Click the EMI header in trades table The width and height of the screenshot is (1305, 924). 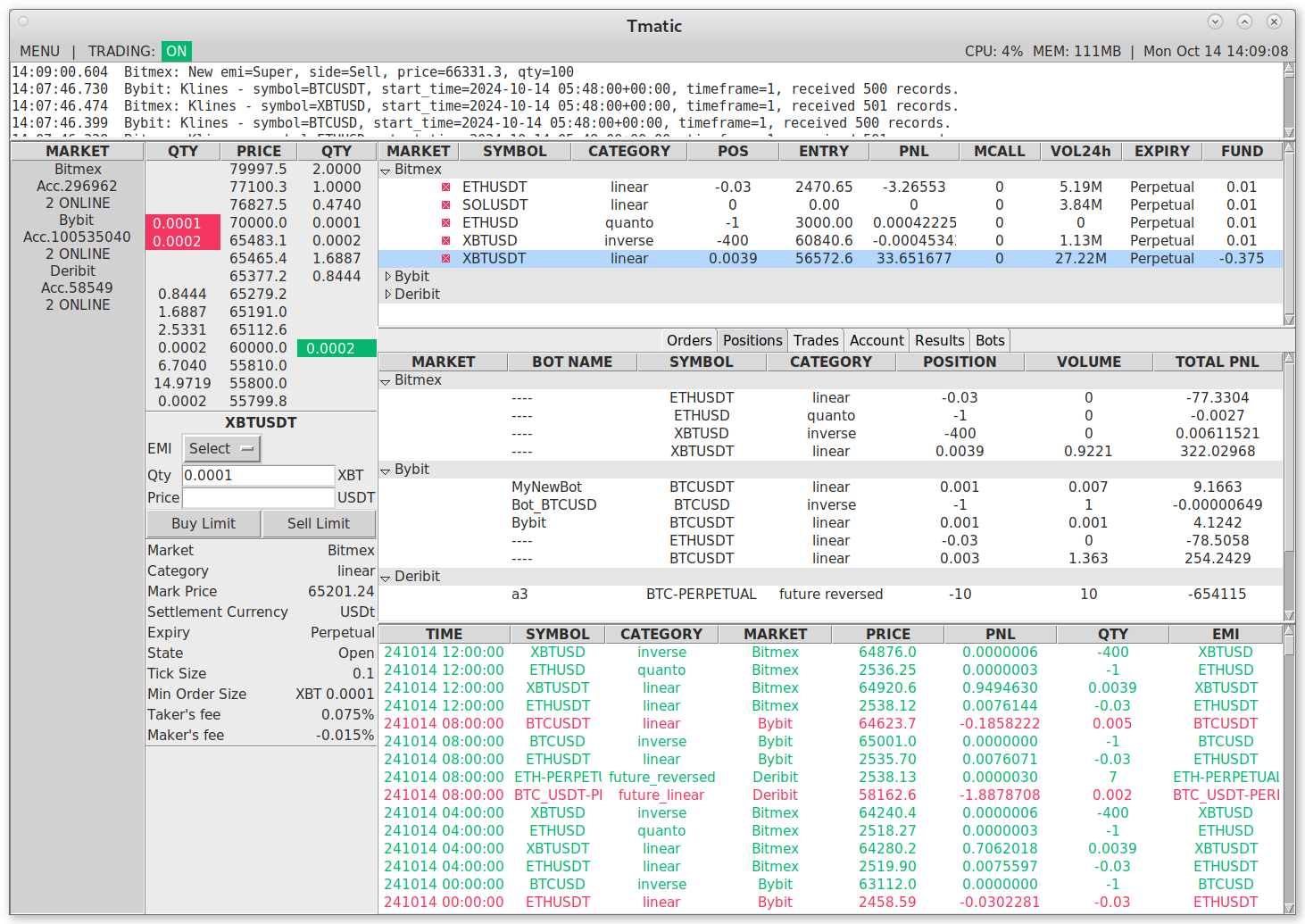coord(1226,635)
